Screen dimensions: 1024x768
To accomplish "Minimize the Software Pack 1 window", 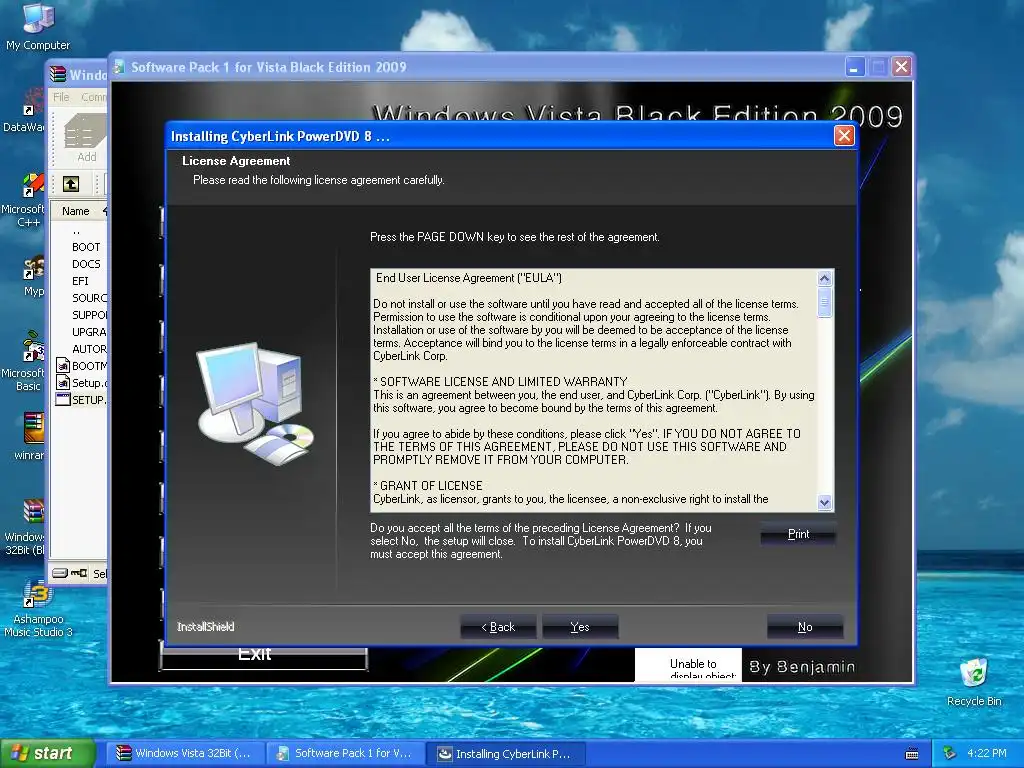I will coord(854,67).
